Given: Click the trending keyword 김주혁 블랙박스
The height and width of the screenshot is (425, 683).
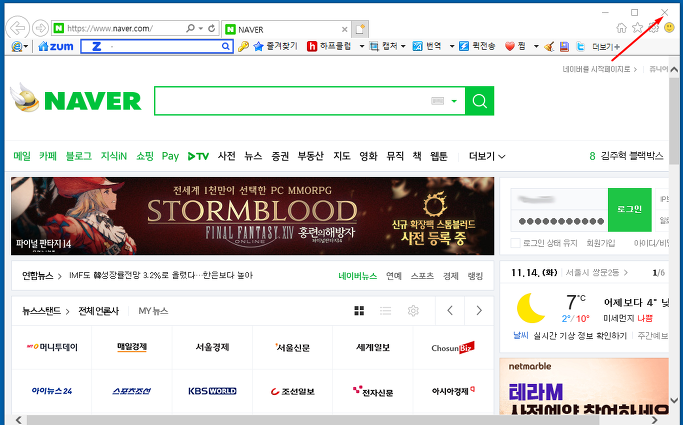Looking at the screenshot, I should (632, 156).
